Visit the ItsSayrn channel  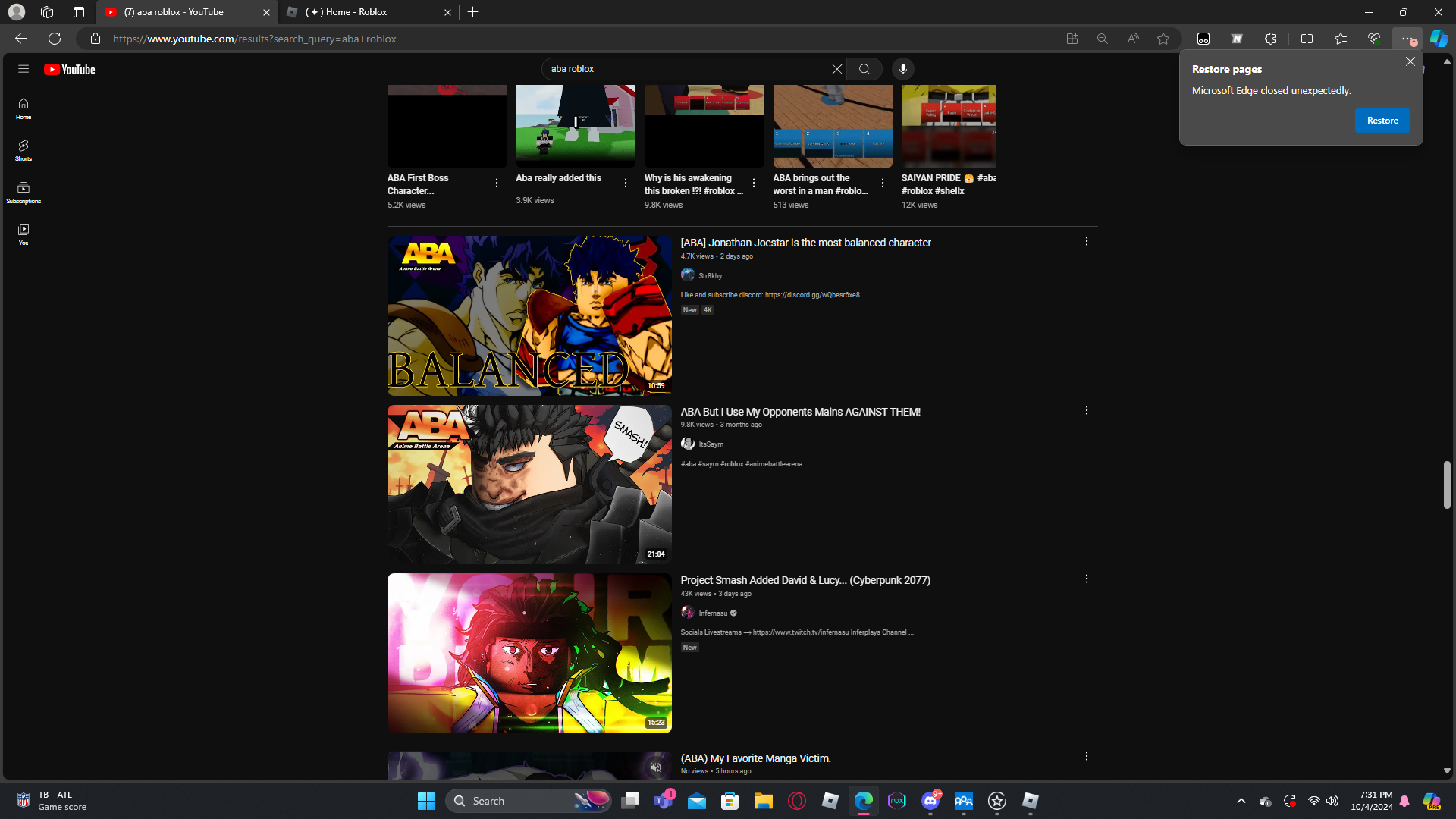pos(711,444)
